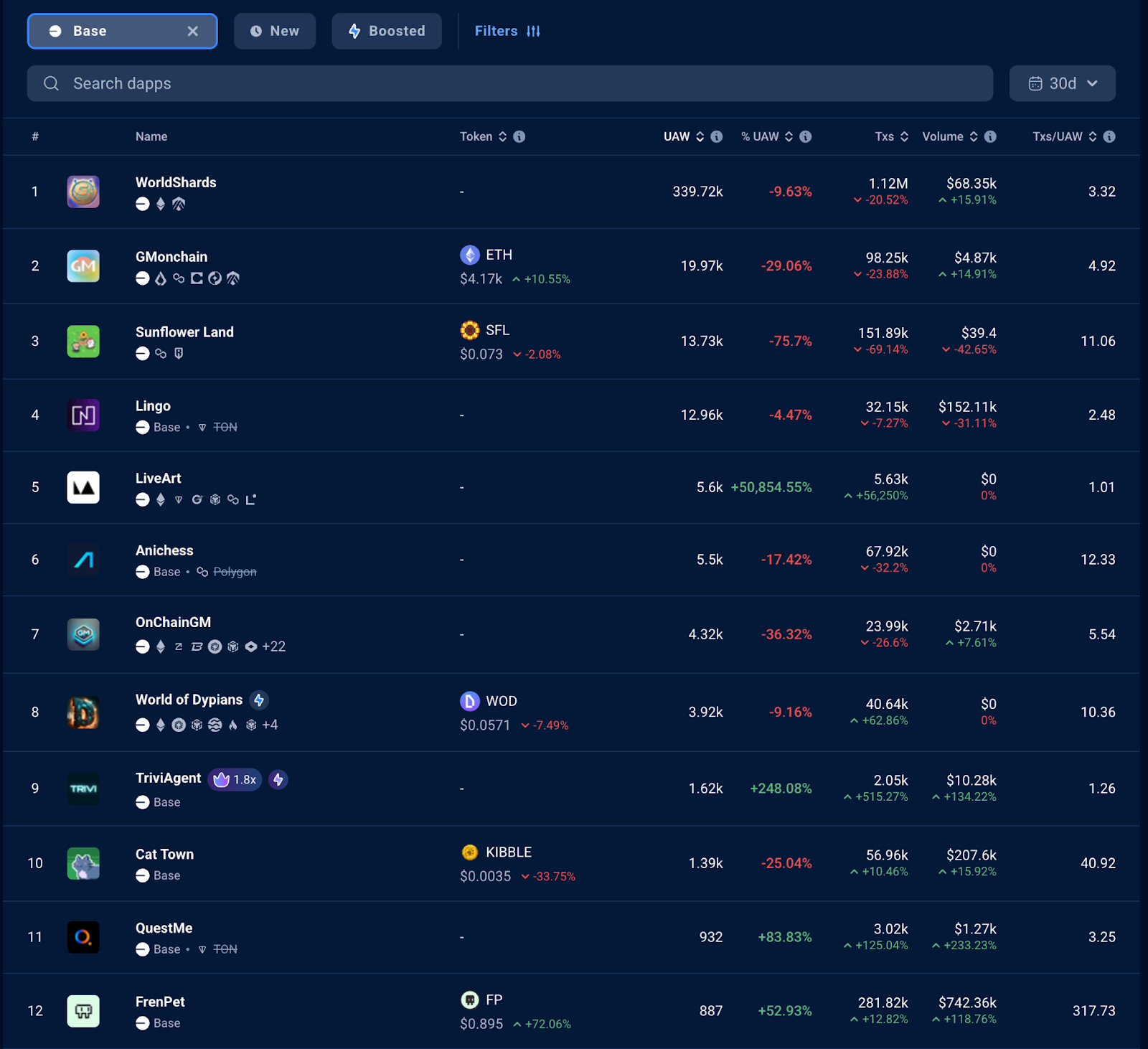The image size is (1148, 1049).
Task: Remove the Base chain filter chip
Action: pos(192,31)
